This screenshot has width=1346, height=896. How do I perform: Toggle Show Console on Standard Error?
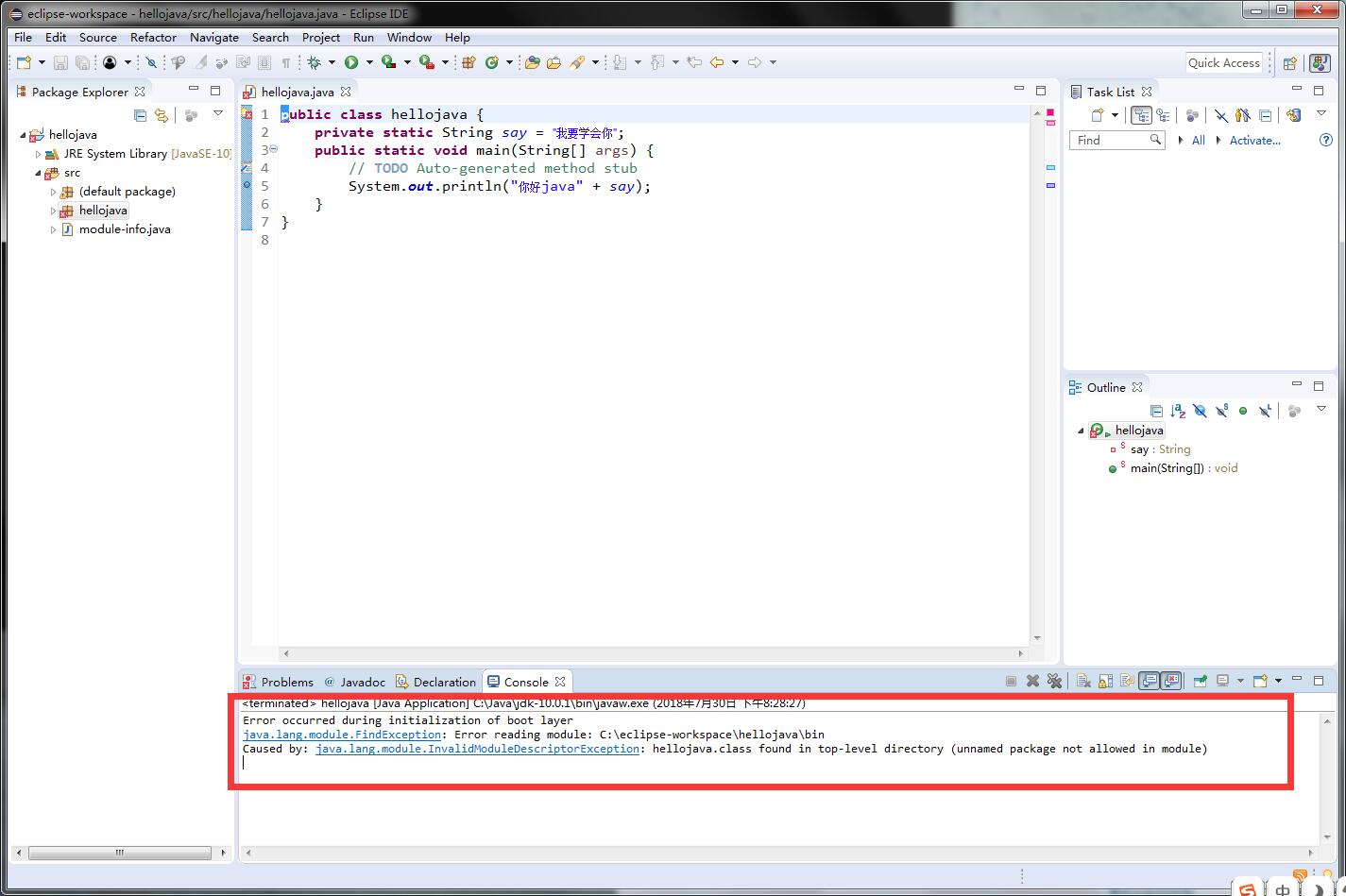click(x=1171, y=681)
